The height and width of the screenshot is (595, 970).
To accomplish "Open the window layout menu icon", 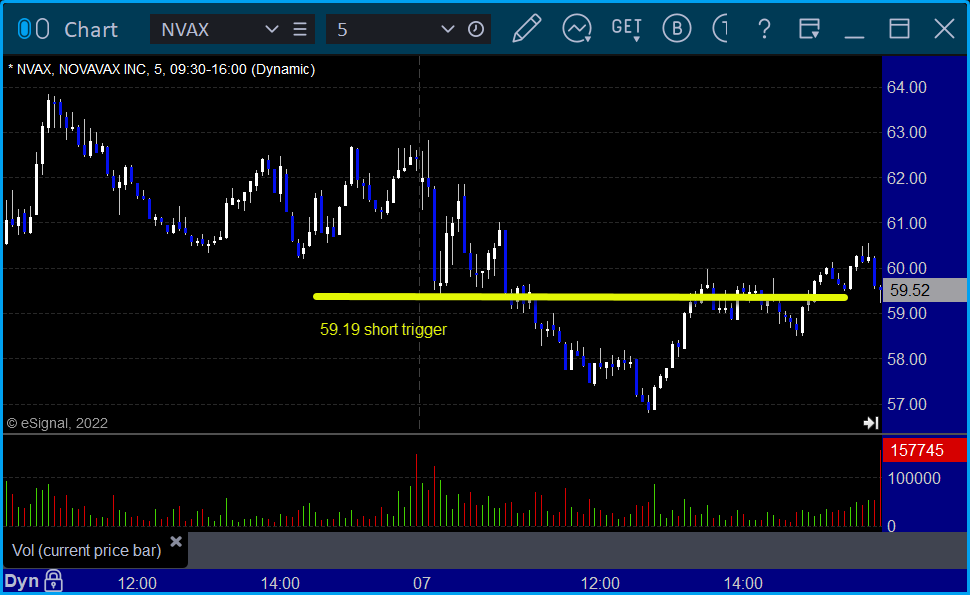I will pyautogui.click(x=809, y=28).
